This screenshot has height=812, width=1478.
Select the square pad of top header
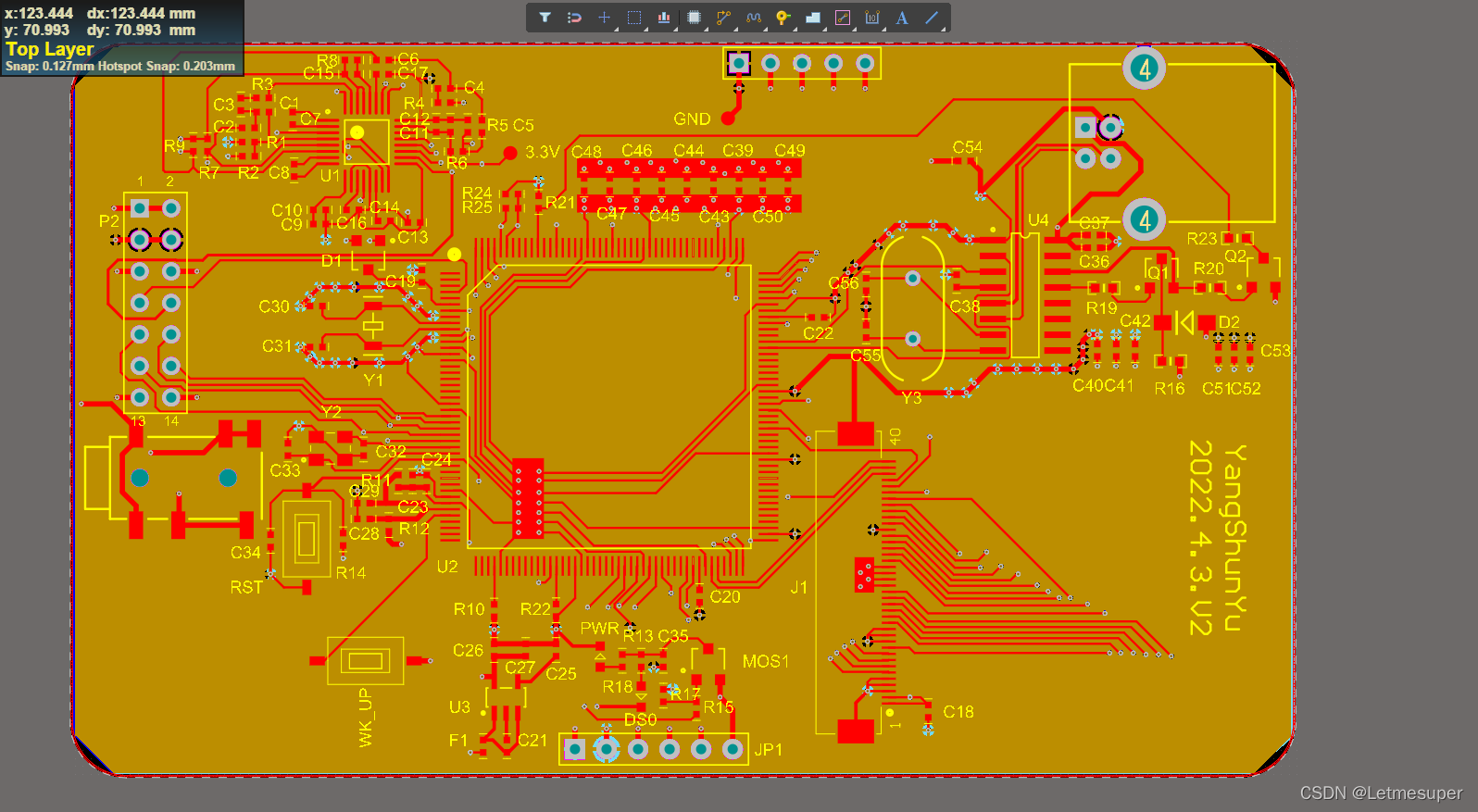[x=738, y=63]
